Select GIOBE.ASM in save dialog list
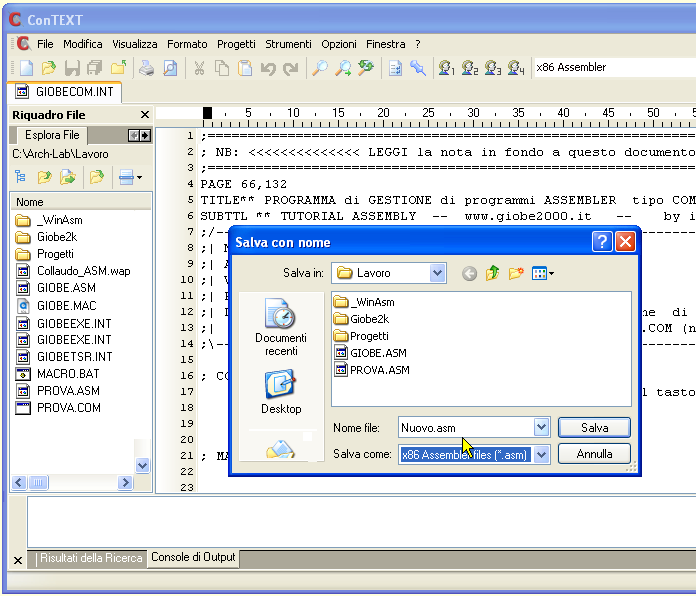696x596 pixels. [371, 353]
